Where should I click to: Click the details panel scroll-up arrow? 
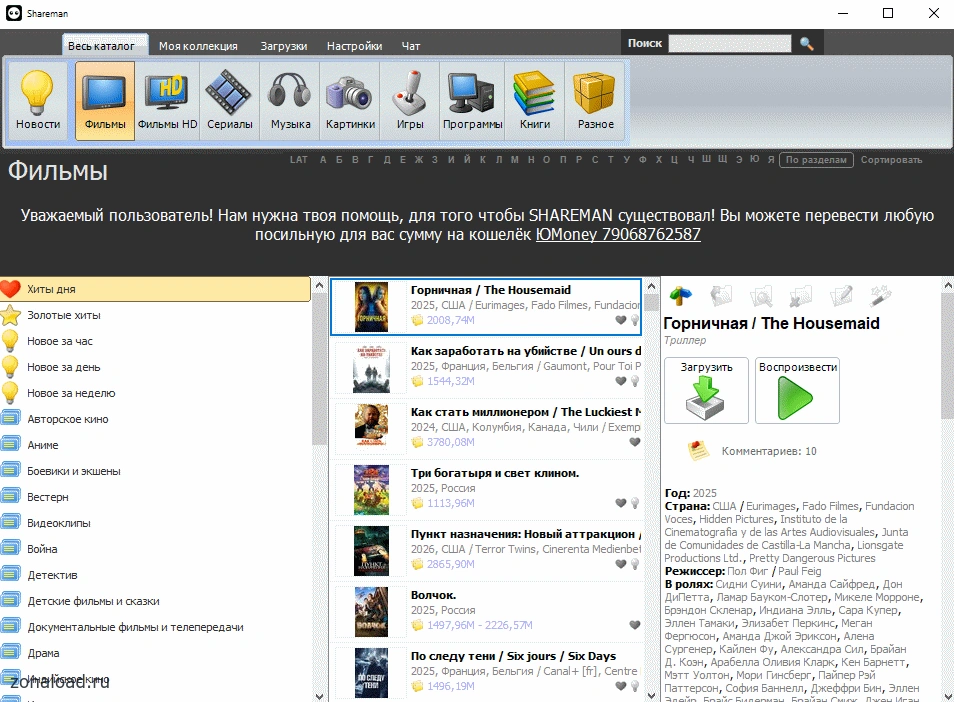[948, 285]
